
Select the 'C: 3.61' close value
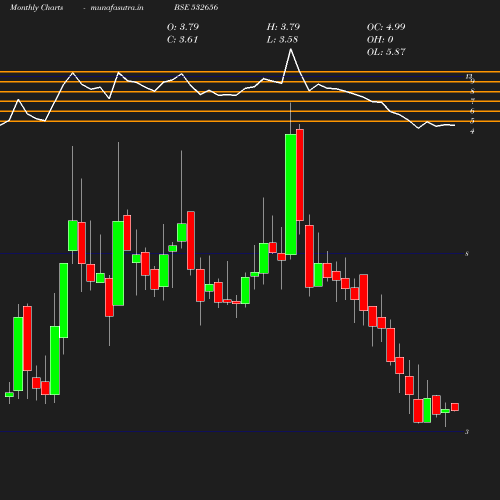point(182,39)
